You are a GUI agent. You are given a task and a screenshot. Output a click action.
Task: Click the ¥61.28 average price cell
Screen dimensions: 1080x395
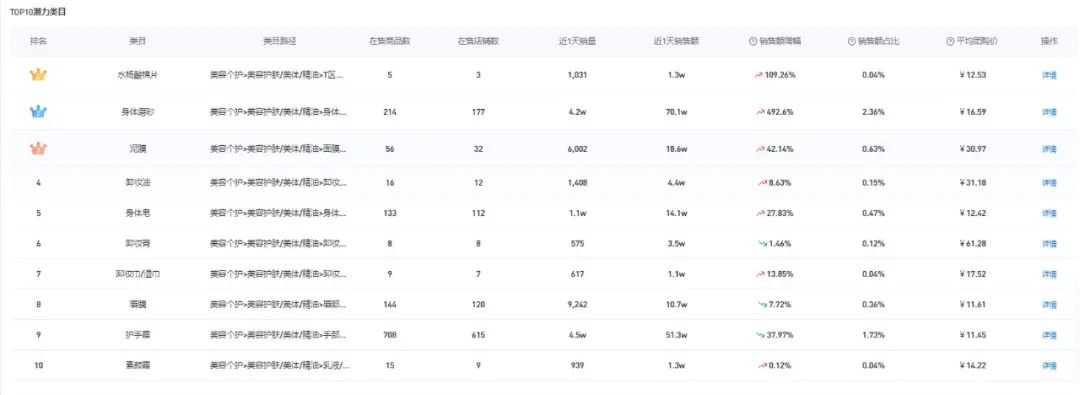(x=973, y=243)
